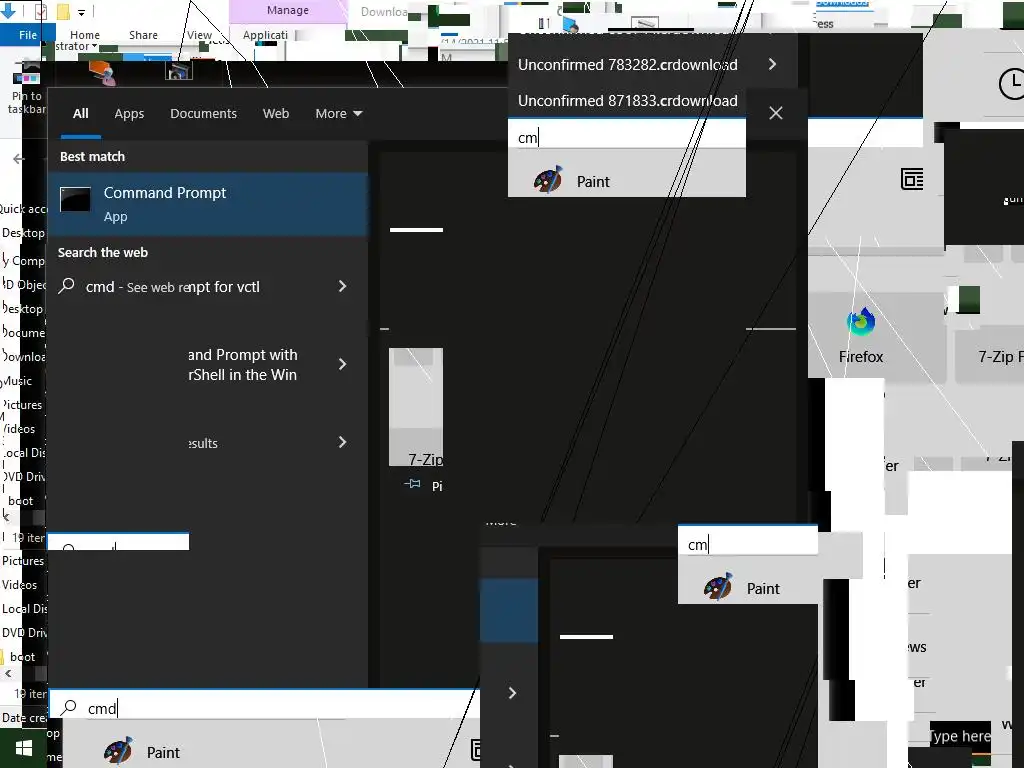
Task: Click the 7-Zip thumbnail in search preview
Action: 416,406
